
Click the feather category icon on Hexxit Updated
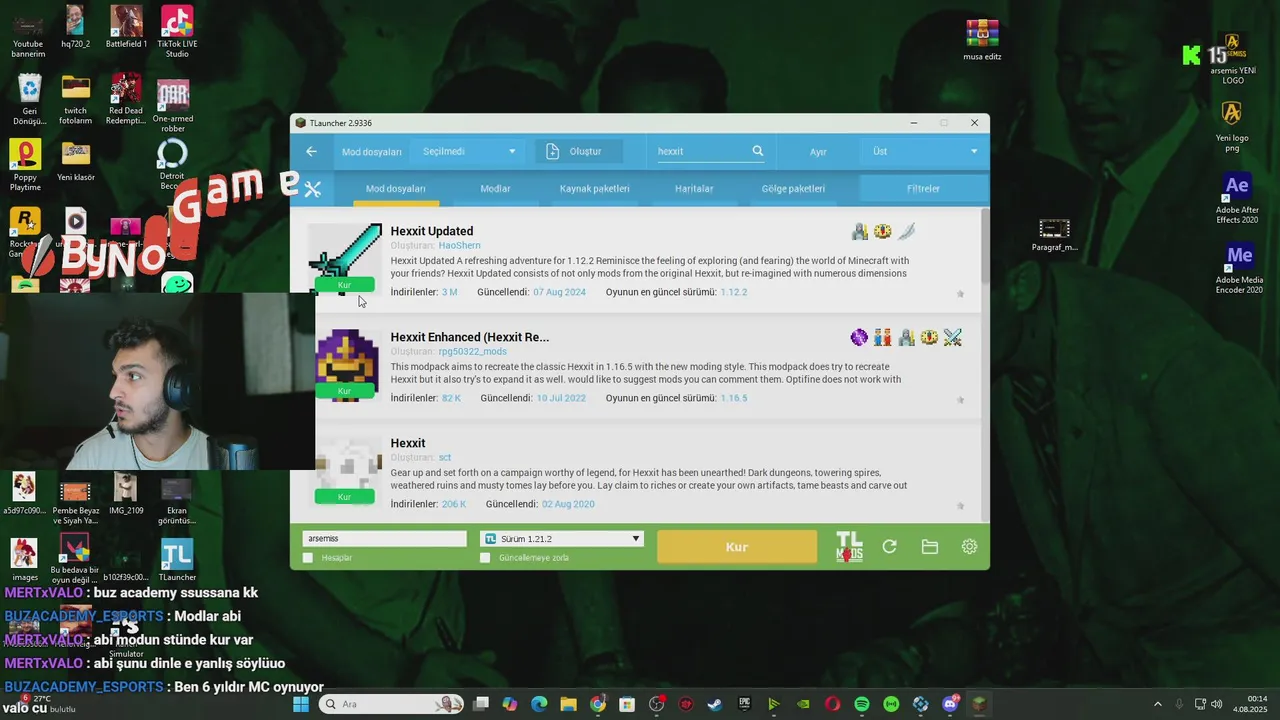(906, 232)
